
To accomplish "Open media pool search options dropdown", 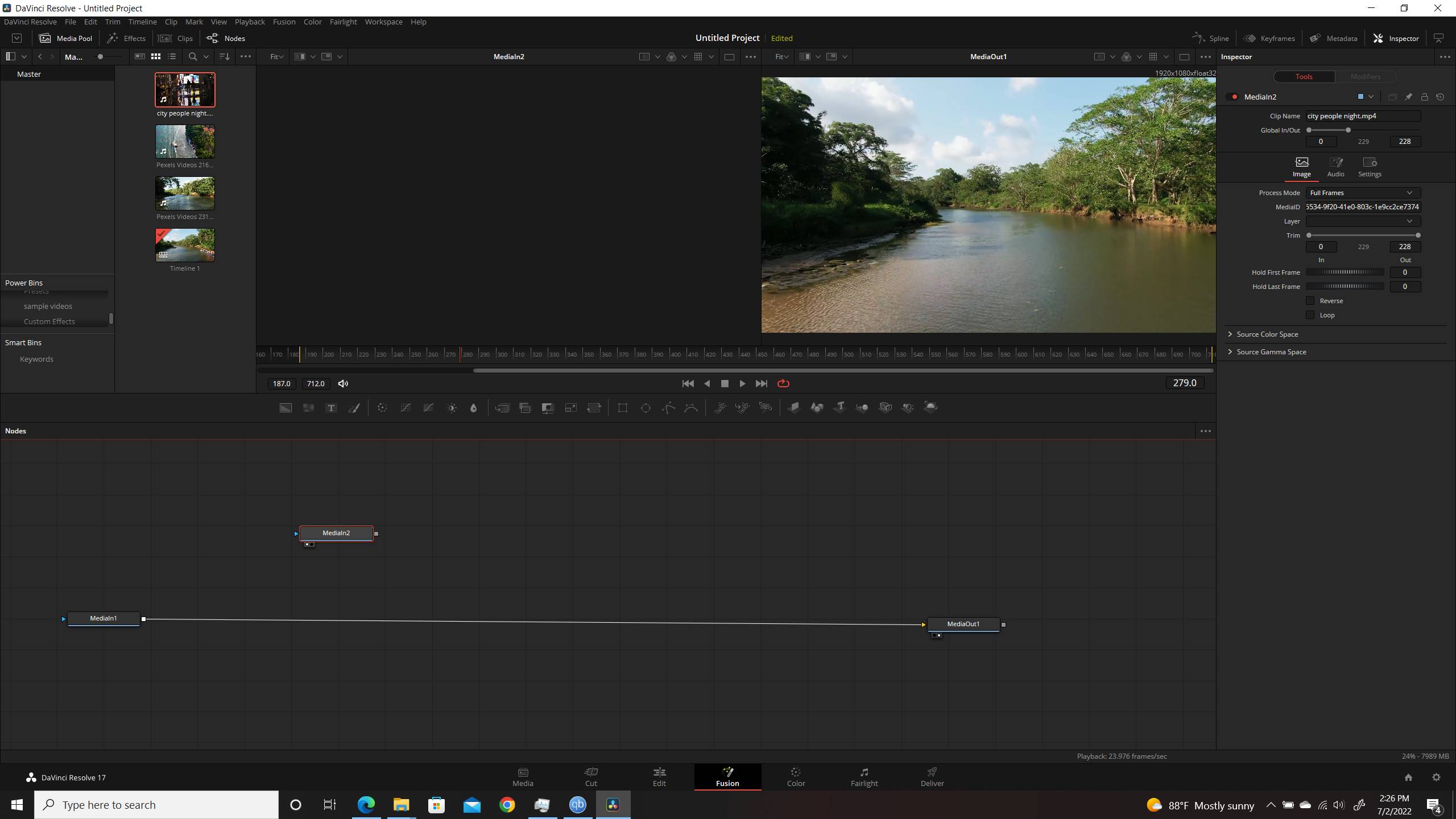I will pyautogui.click(x=206, y=57).
